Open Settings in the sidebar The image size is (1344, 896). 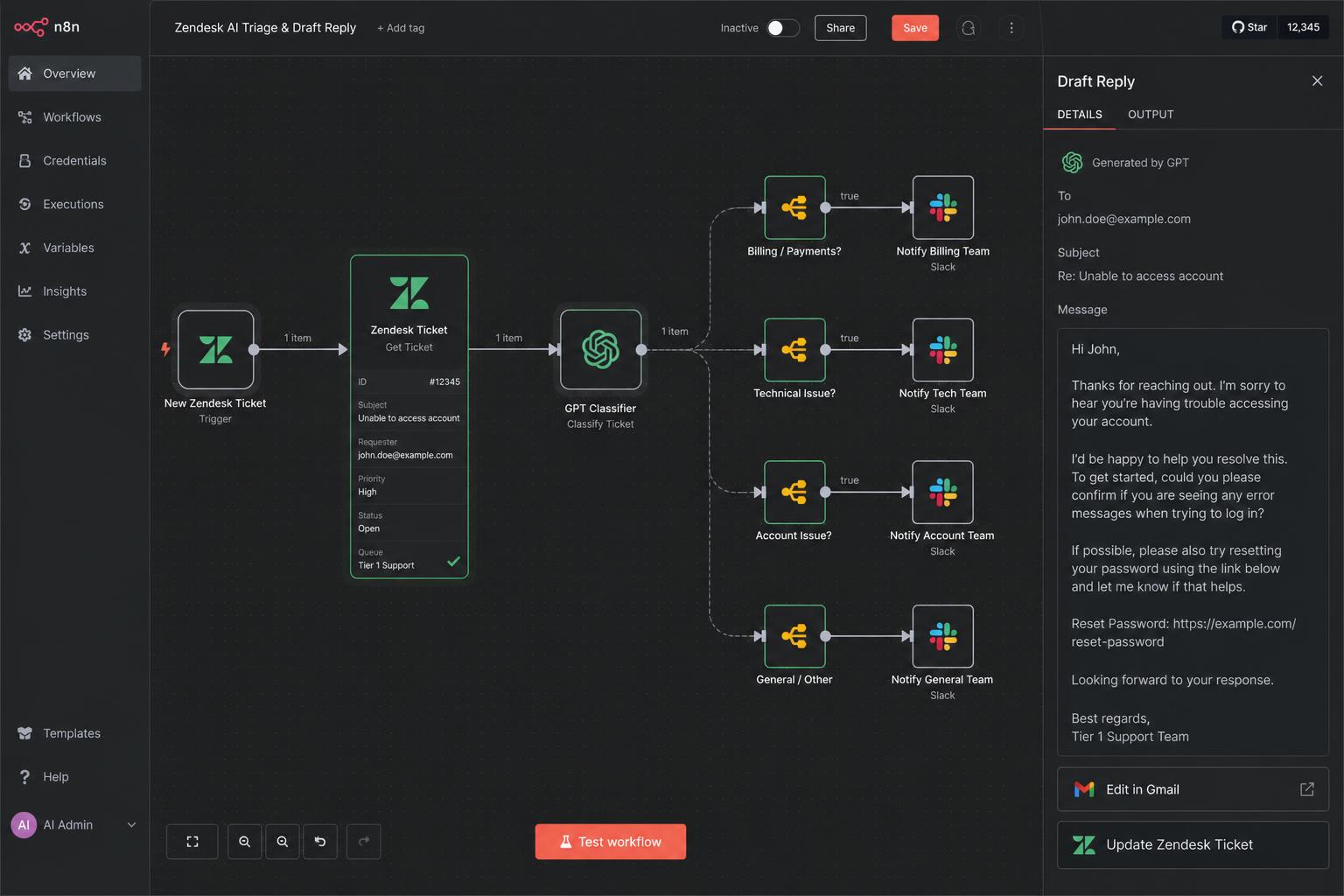click(x=74, y=335)
